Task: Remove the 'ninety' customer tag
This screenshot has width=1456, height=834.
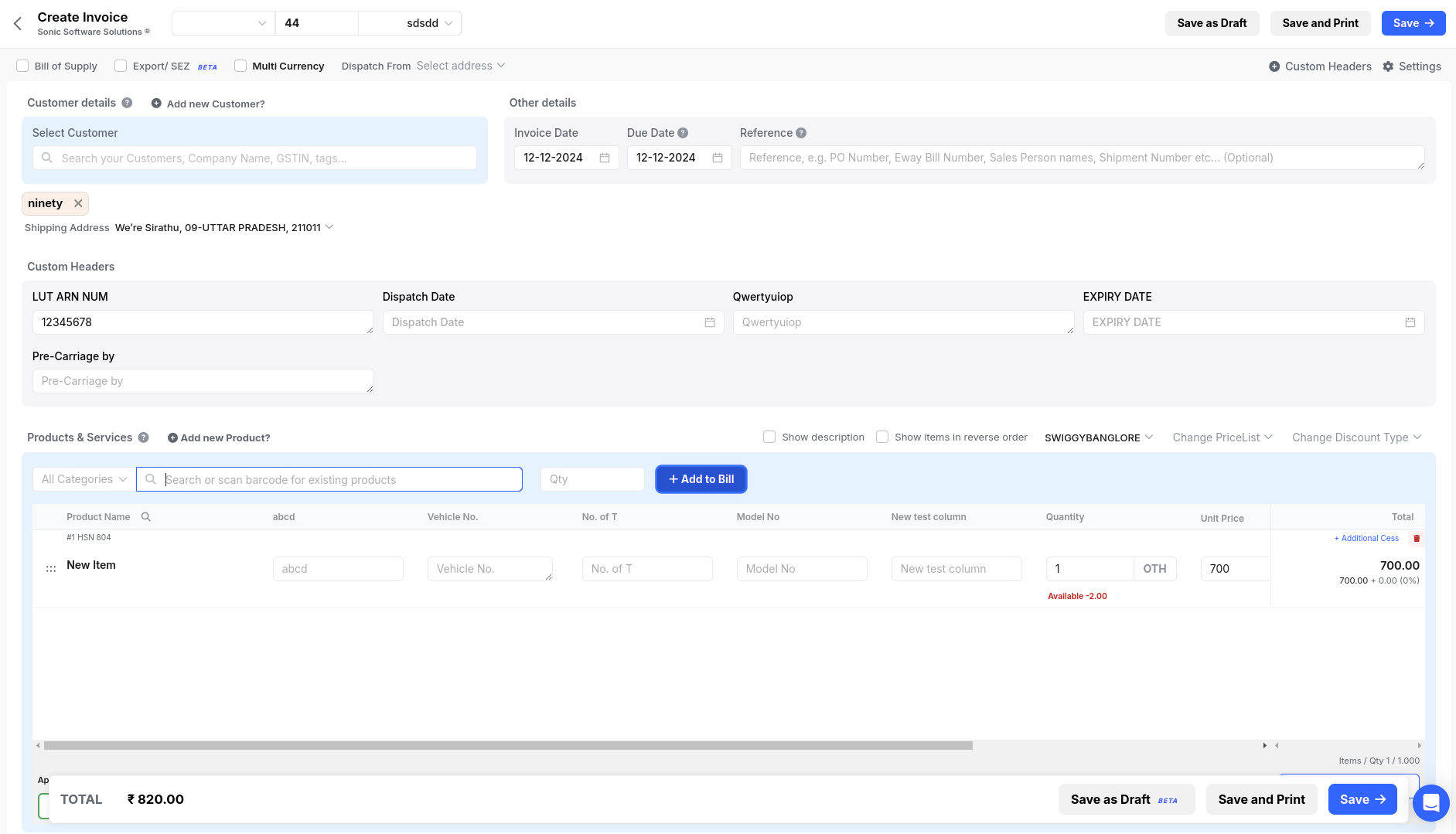Action: [78, 203]
